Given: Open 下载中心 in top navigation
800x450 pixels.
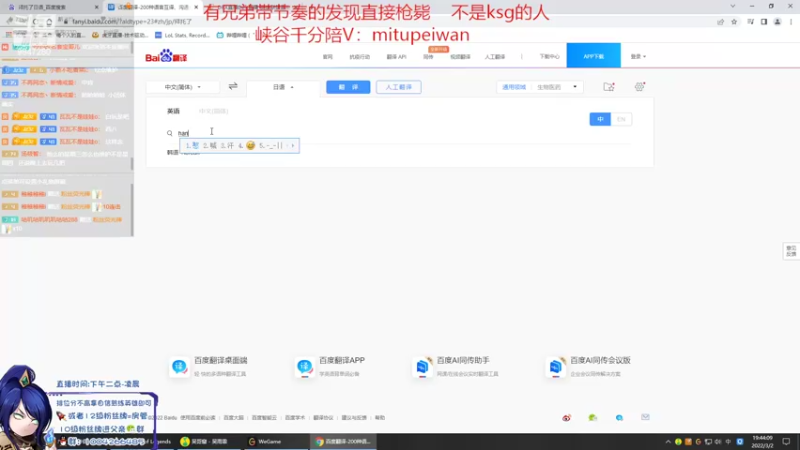Looking at the screenshot, I should click(x=549, y=57).
